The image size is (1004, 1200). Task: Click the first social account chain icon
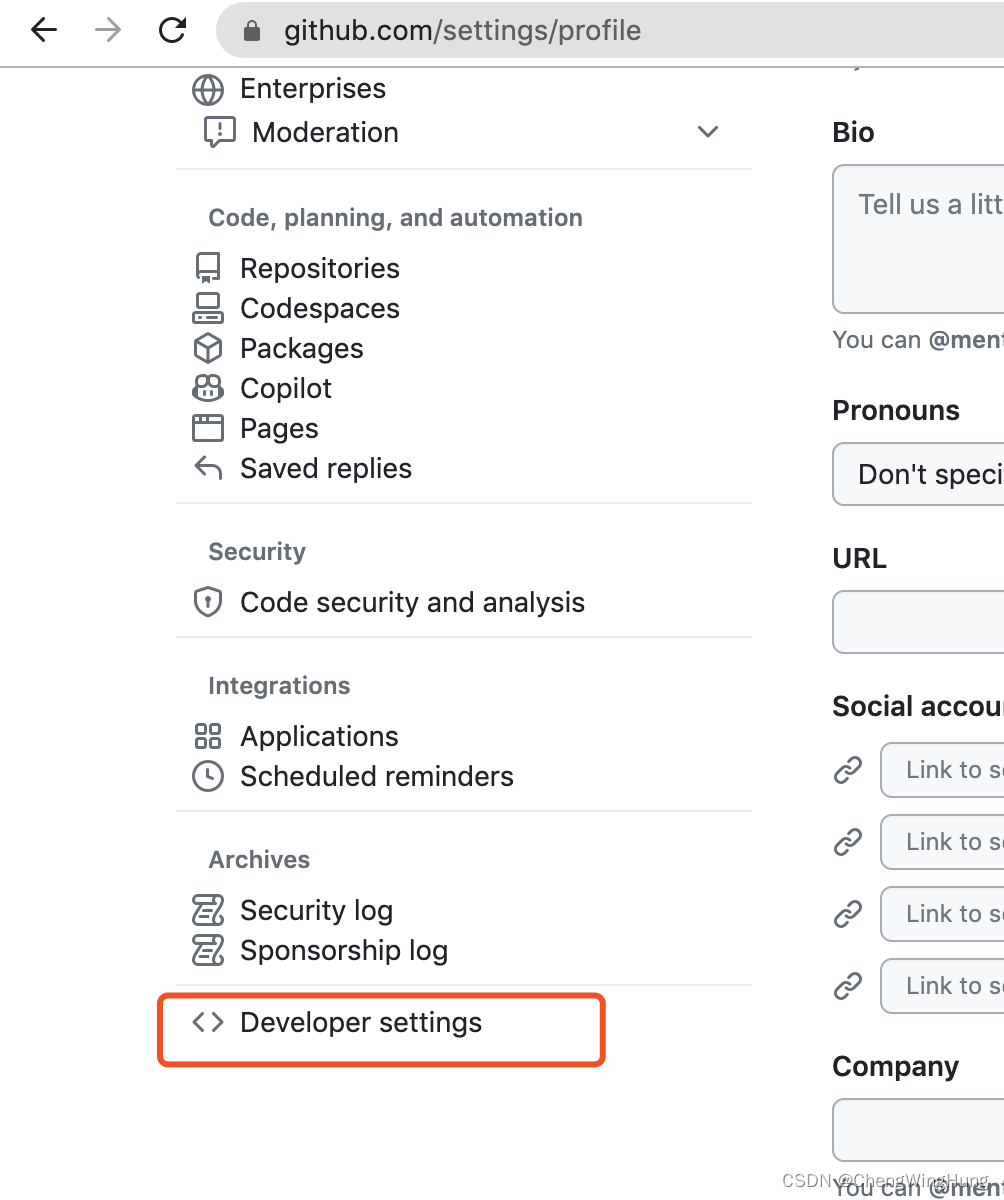(848, 770)
